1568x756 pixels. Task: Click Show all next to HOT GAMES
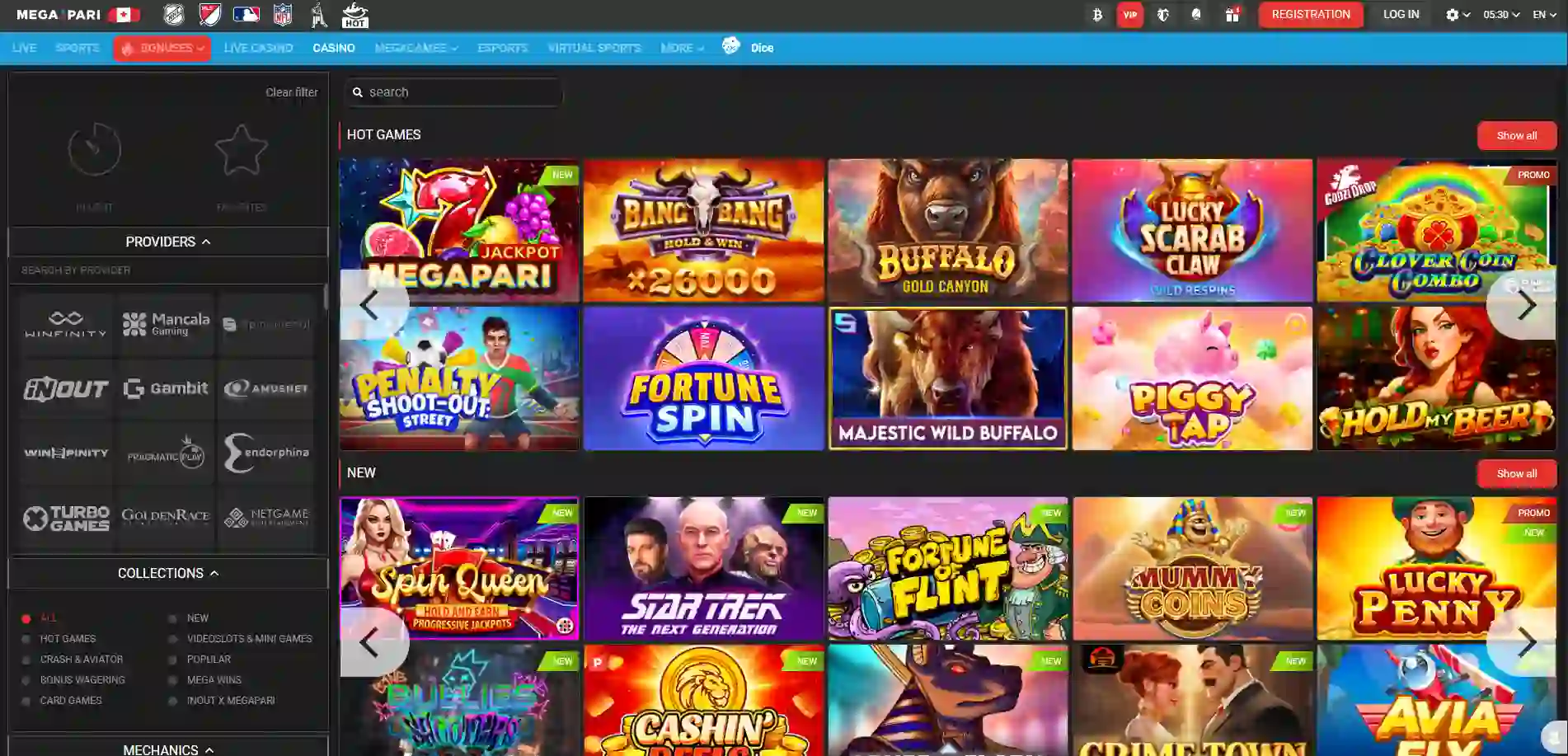(x=1516, y=135)
